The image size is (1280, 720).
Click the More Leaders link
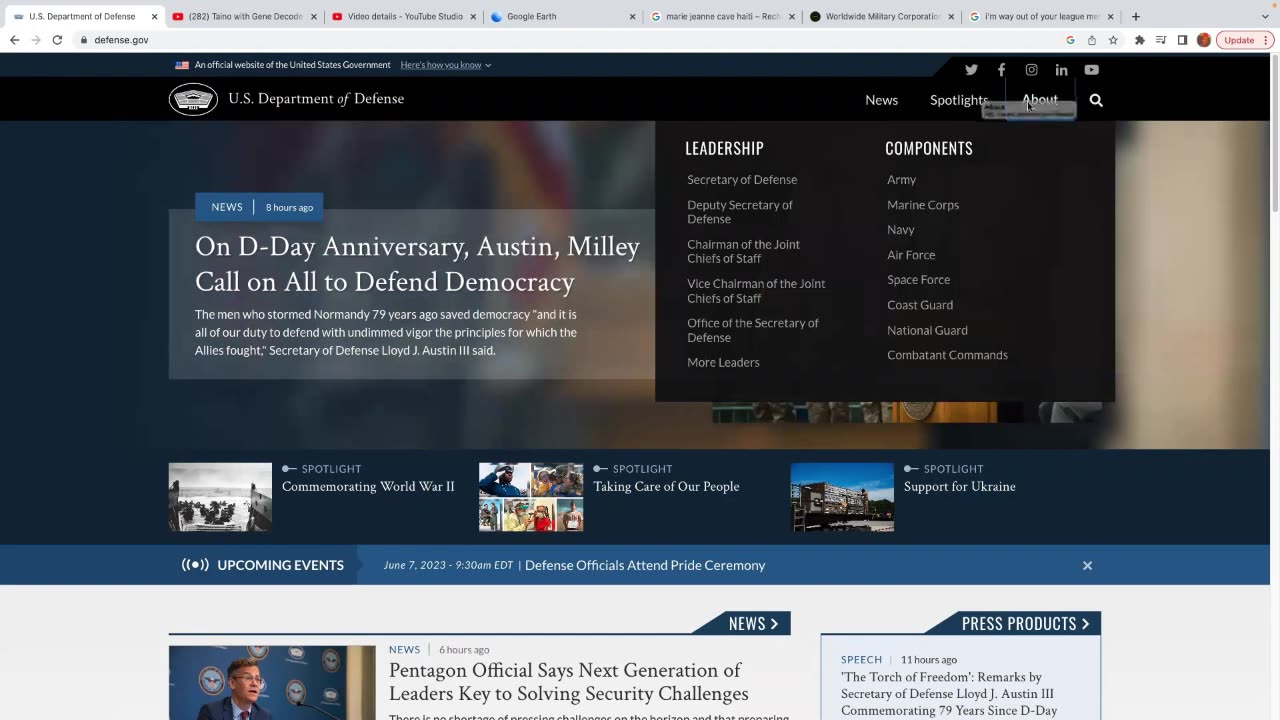pyautogui.click(x=723, y=362)
